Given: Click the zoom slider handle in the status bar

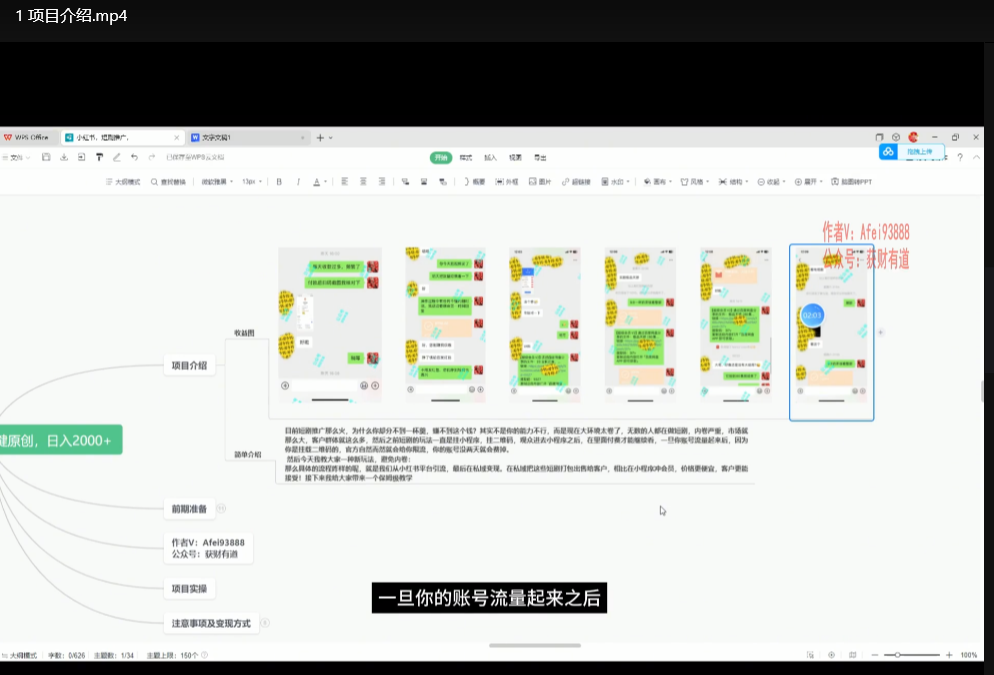Looking at the screenshot, I should click(x=898, y=655).
